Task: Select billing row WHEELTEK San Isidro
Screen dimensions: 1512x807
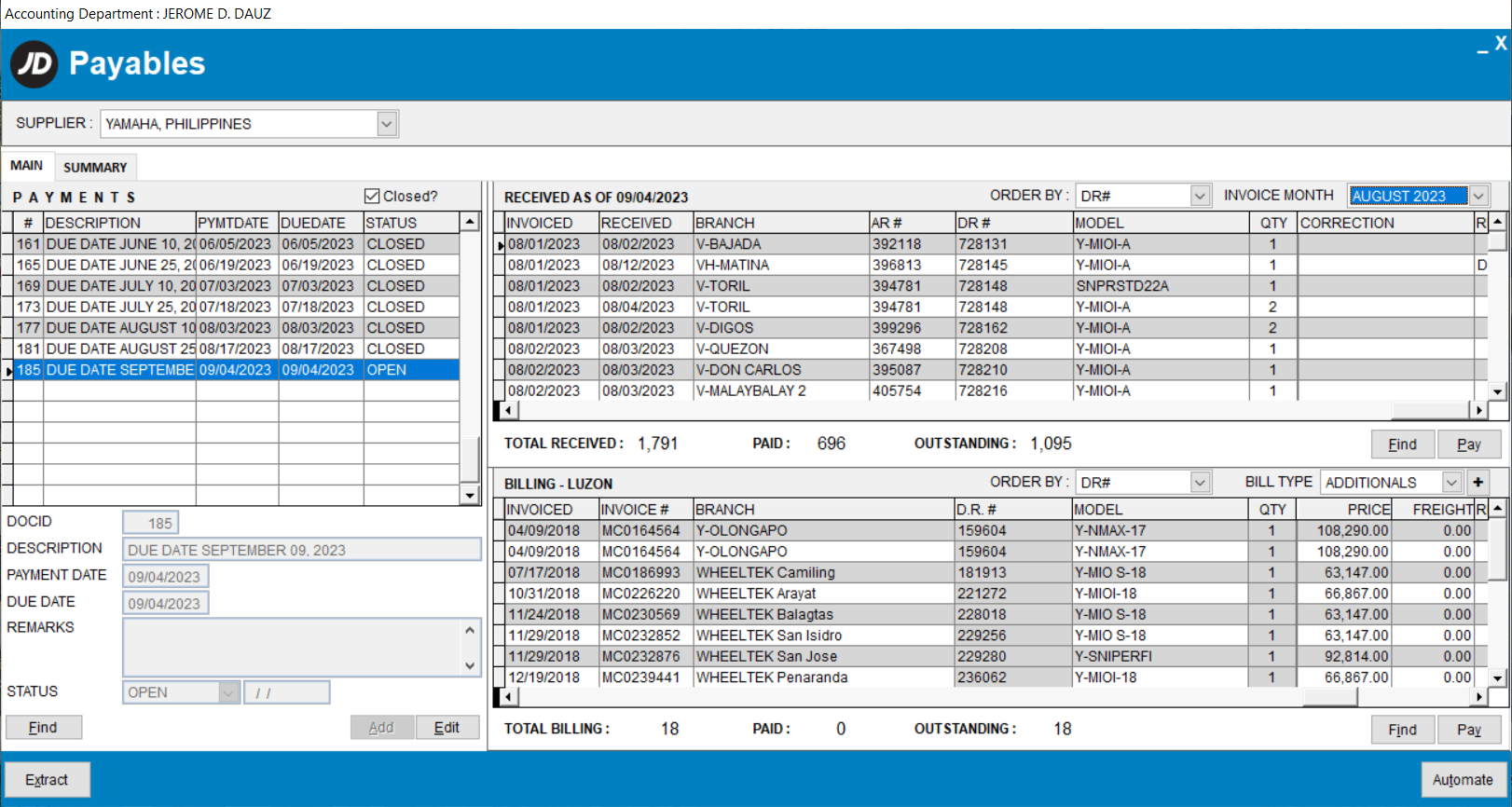Action: [997, 636]
